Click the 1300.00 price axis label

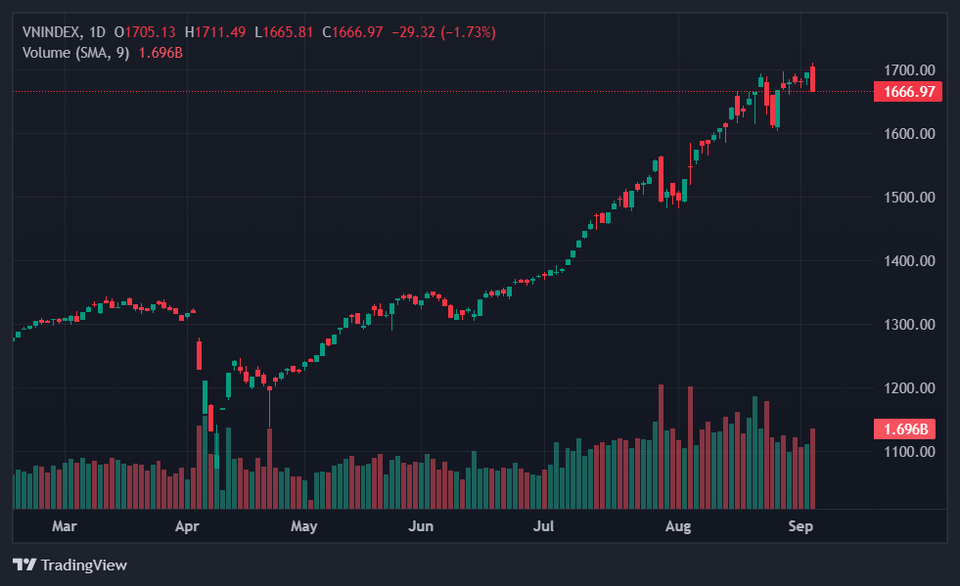click(x=909, y=325)
